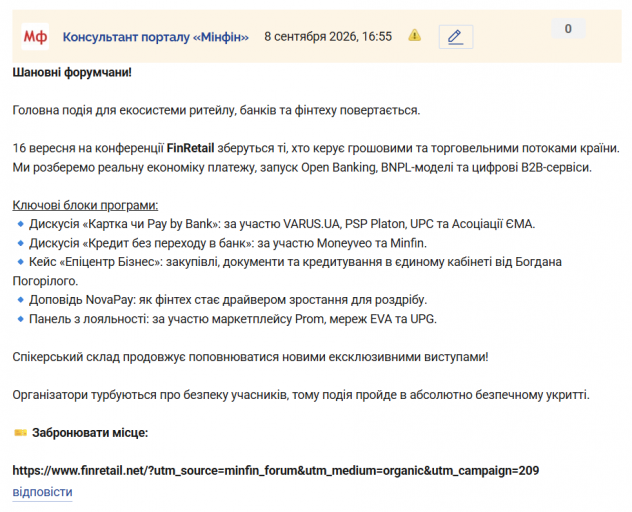
Task: Click the Кейс «Епіцентр Бізнес» line
Action: pyautogui.click(x=287, y=271)
